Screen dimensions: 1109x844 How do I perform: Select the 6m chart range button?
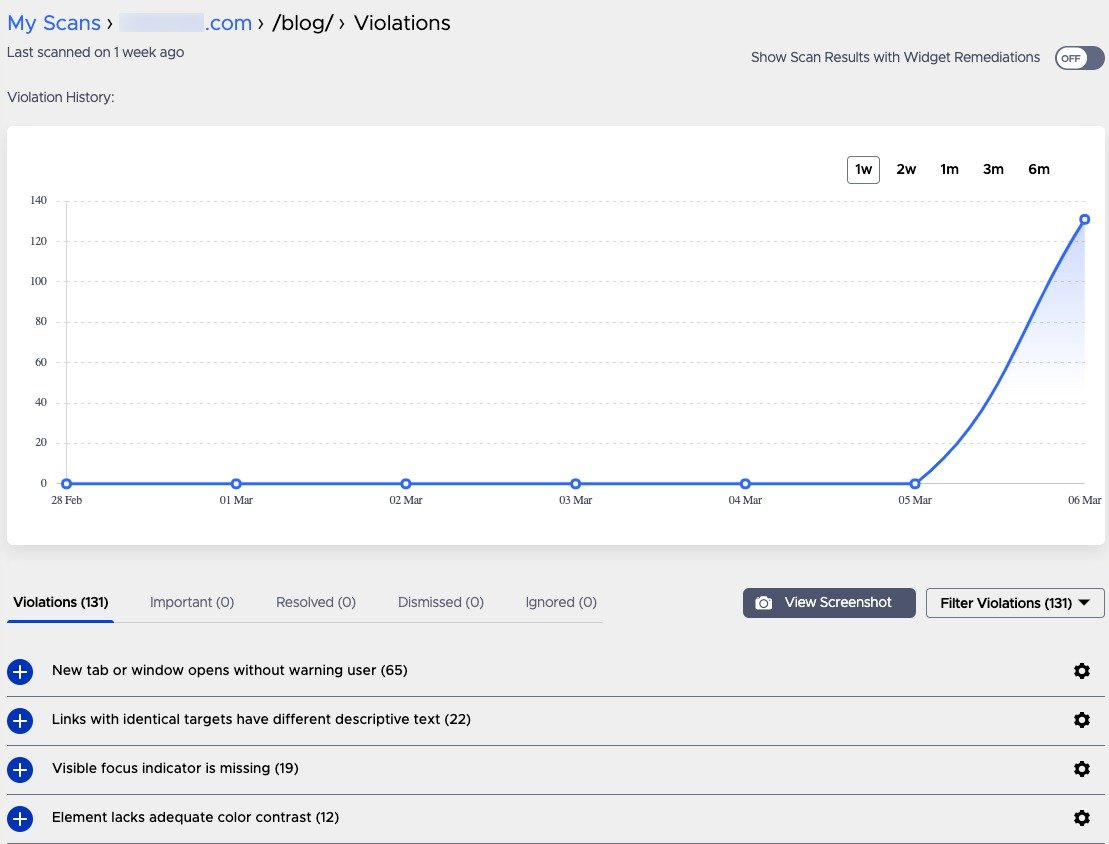[x=1039, y=169]
